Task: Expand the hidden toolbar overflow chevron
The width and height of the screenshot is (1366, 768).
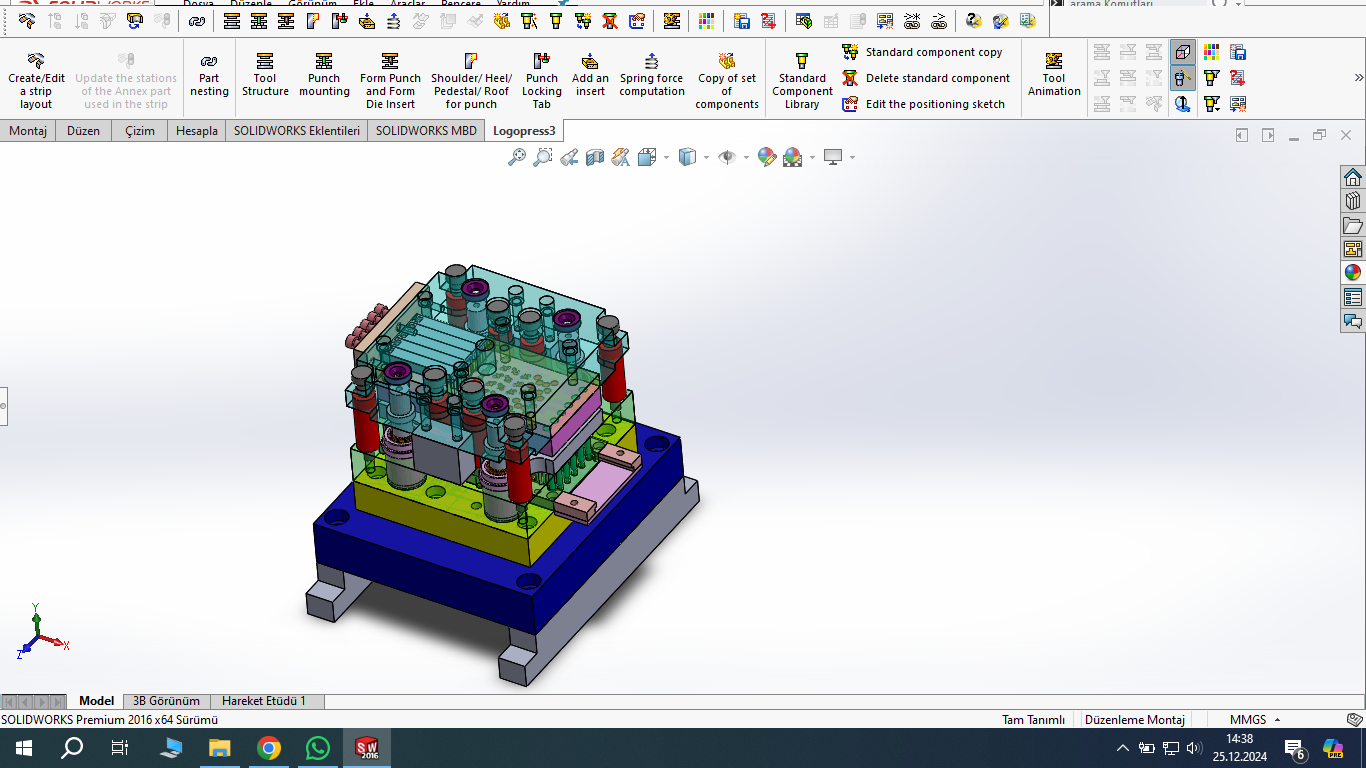Action: [1358, 78]
